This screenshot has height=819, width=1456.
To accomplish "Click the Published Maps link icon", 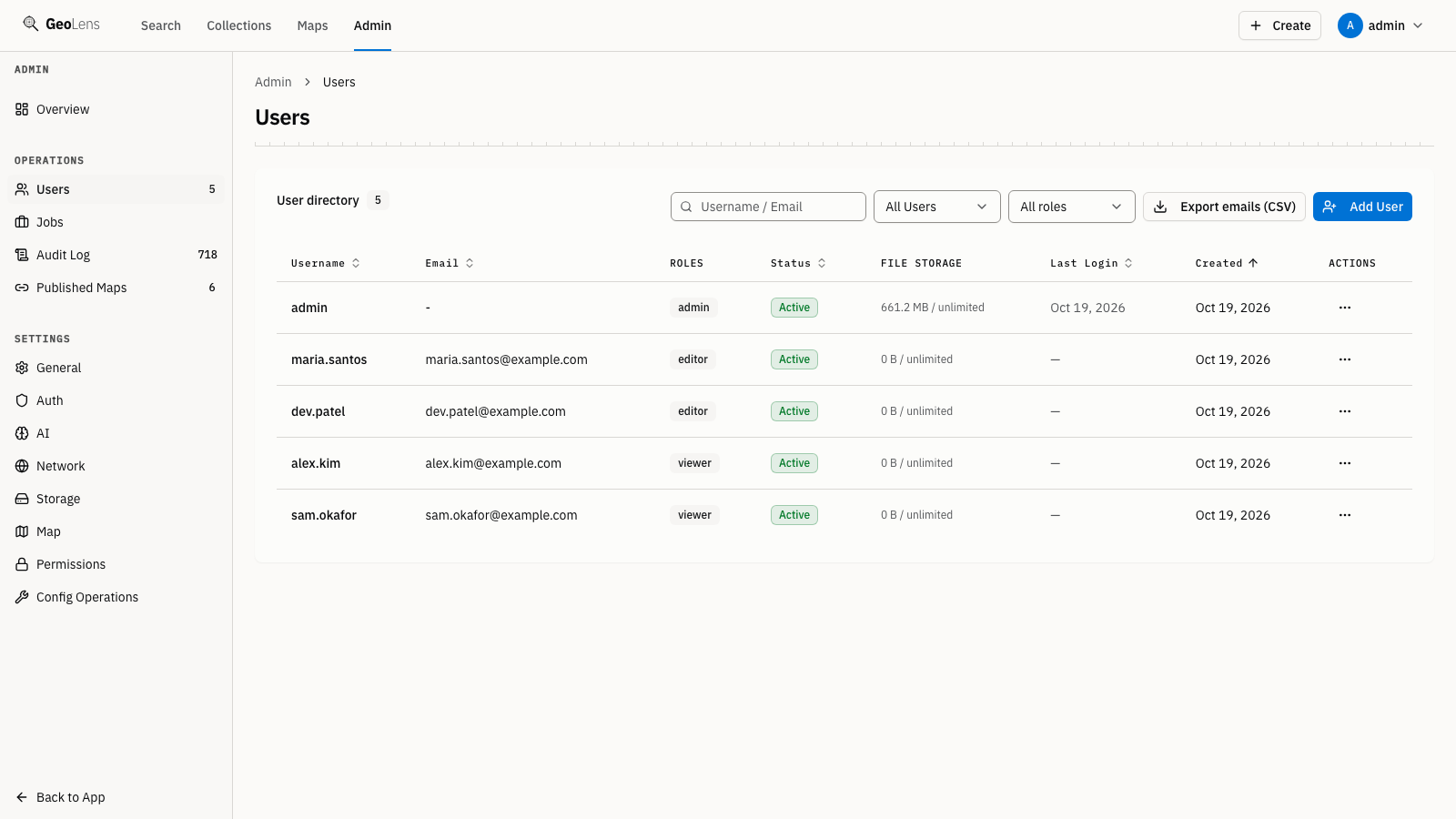I will (x=22, y=288).
